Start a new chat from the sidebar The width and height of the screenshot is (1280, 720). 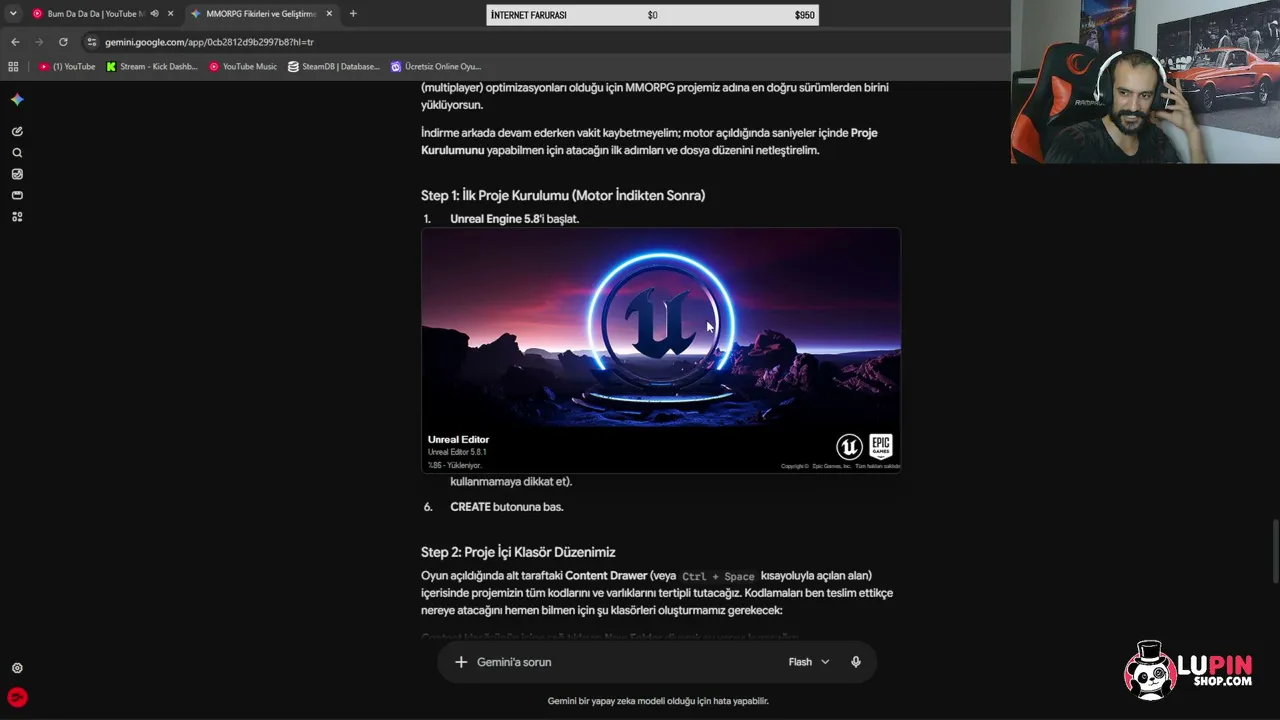pyautogui.click(x=17, y=131)
